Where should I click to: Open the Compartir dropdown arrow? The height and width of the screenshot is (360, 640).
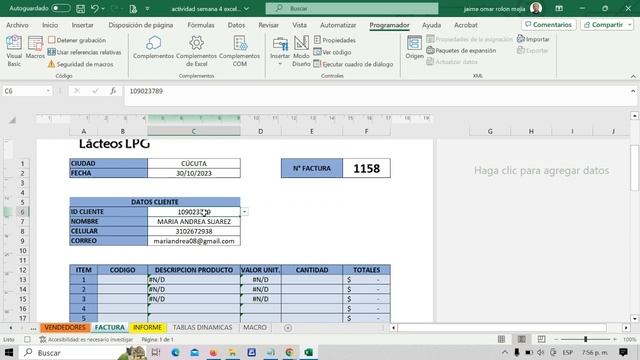(x=629, y=24)
